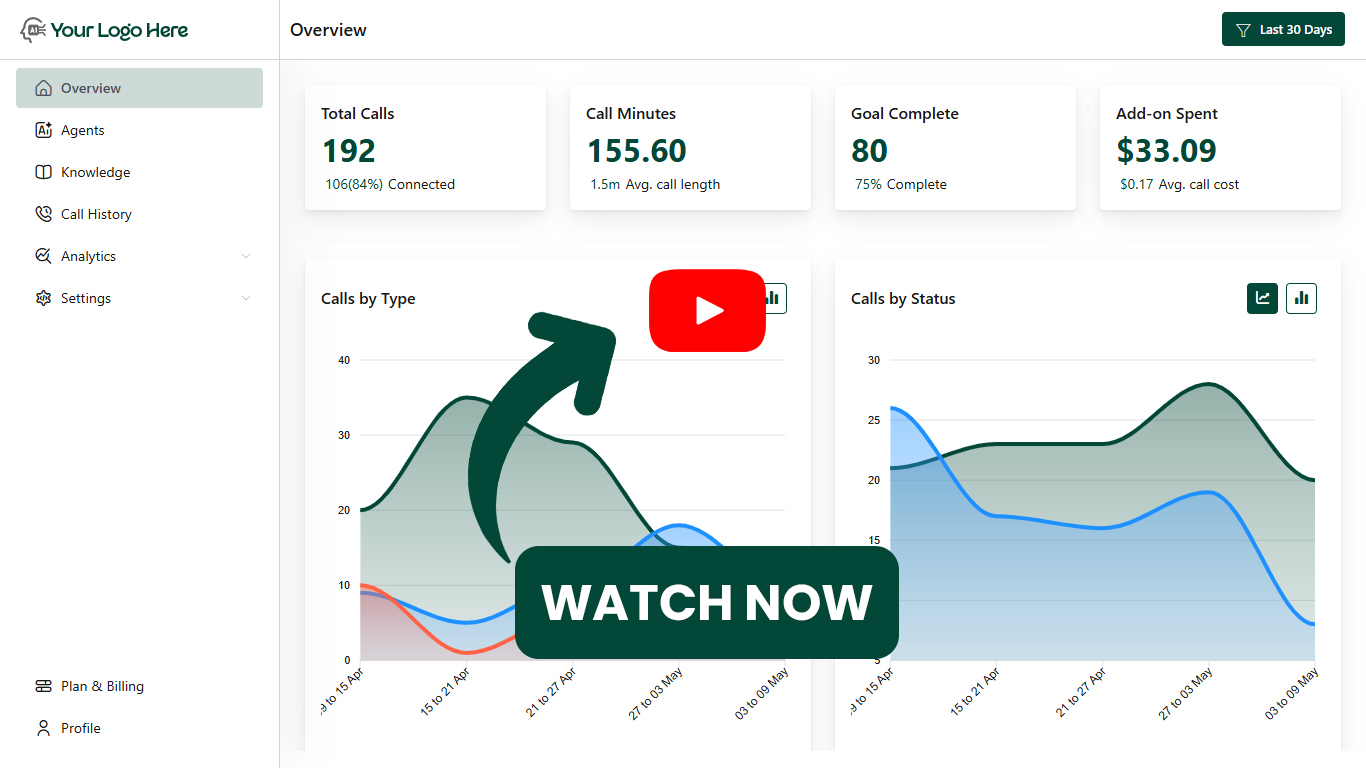
Task: Open the Last 30 Days filter
Action: [1283, 30]
